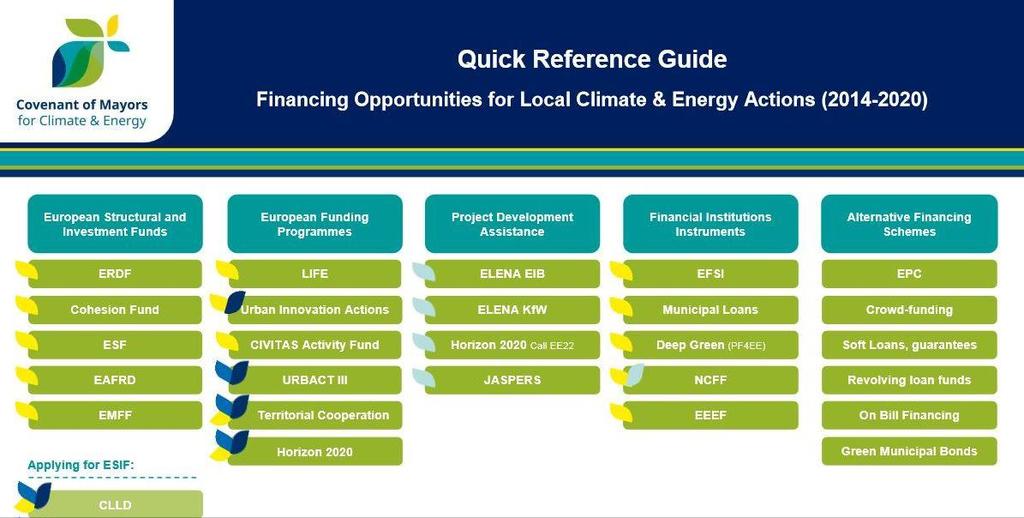
Task: Open the JASPERS entry
Action: point(512,380)
